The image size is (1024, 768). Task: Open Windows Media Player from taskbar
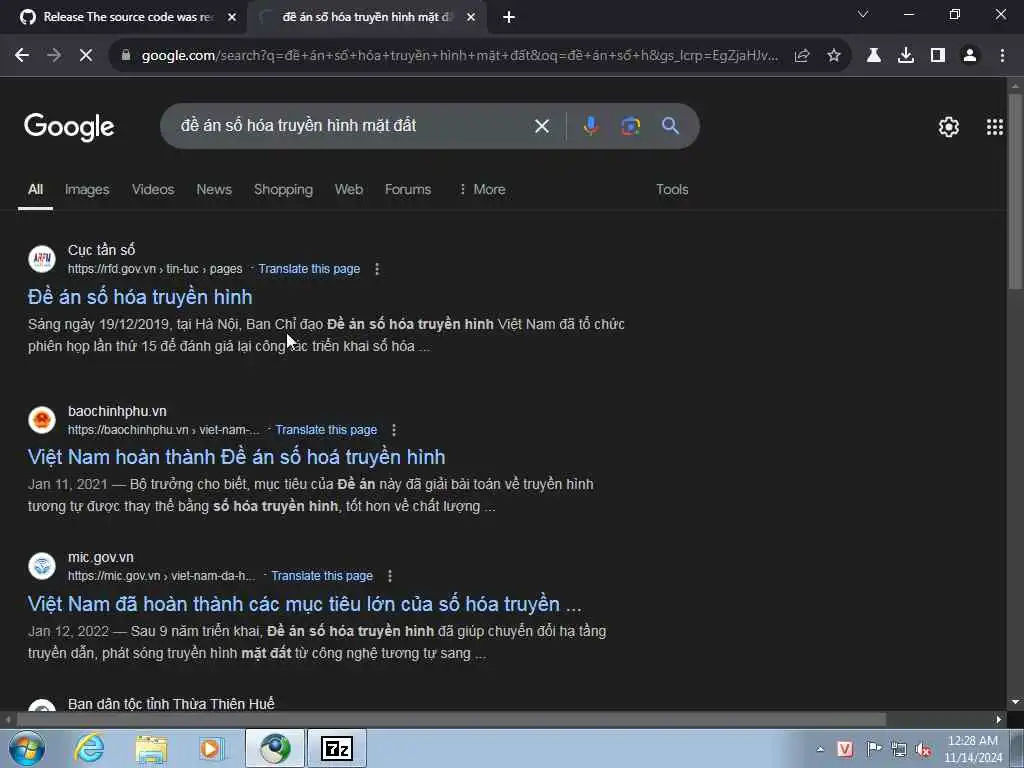click(213, 748)
